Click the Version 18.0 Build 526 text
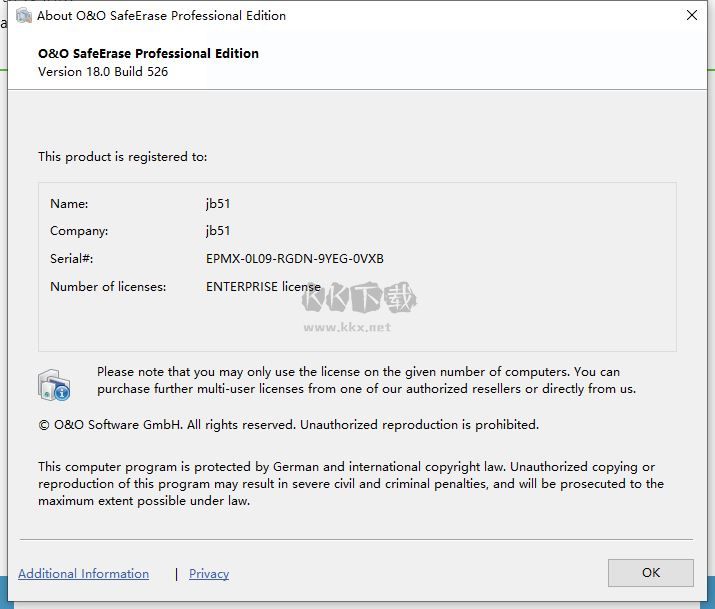 (x=103, y=72)
